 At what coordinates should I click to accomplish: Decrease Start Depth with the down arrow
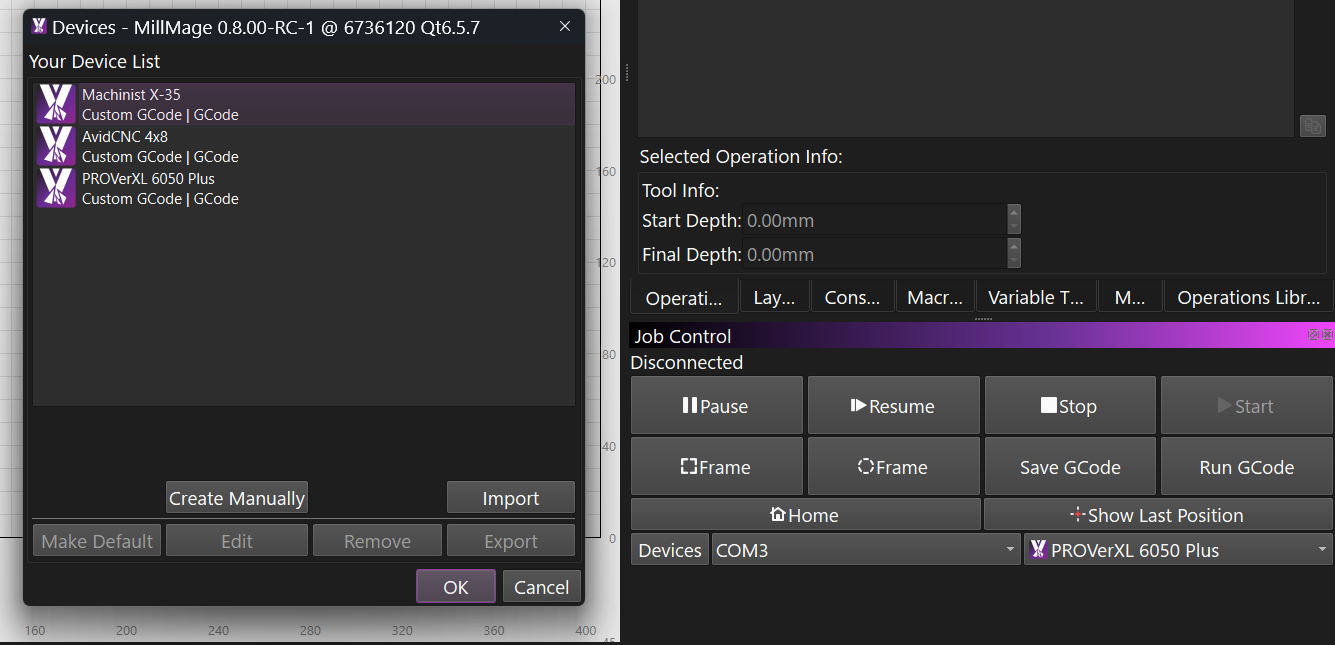coord(1014,227)
